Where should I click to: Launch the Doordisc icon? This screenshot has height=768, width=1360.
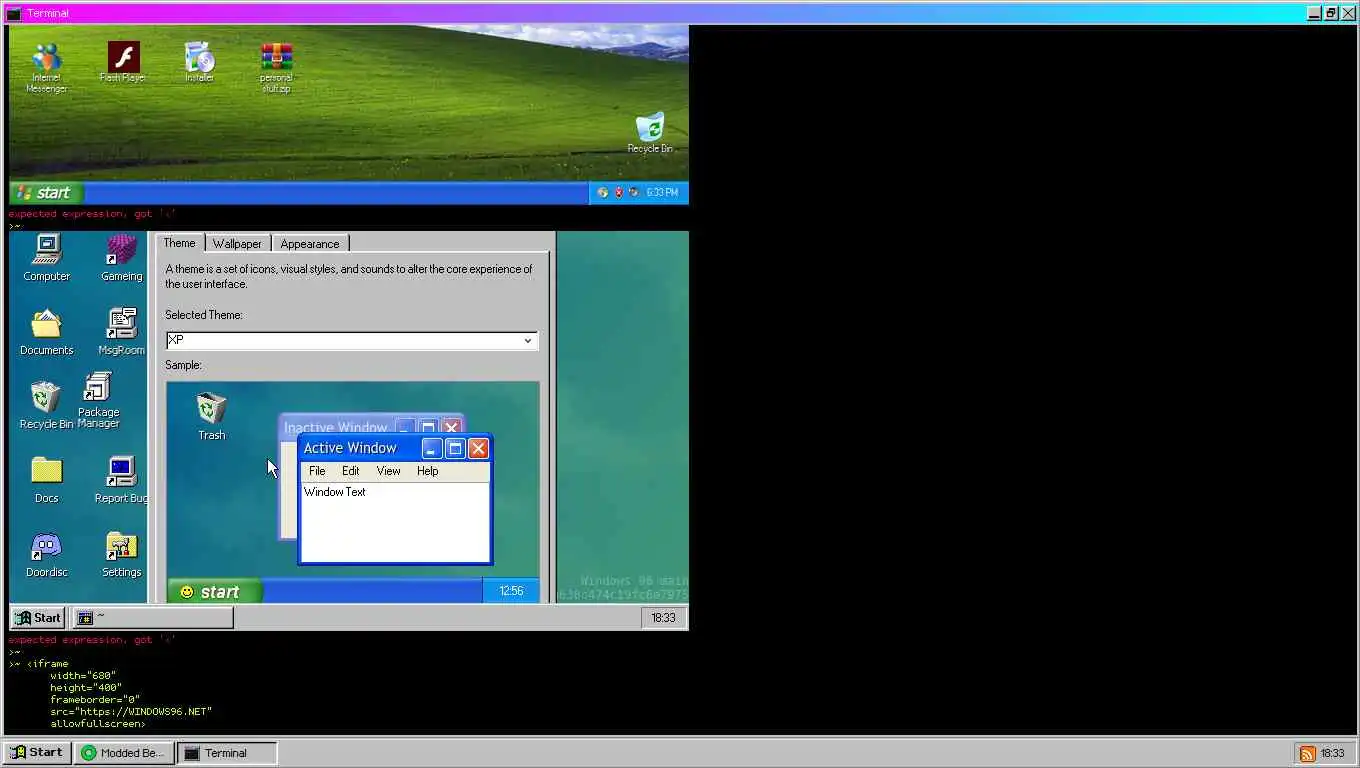[46, 555]
